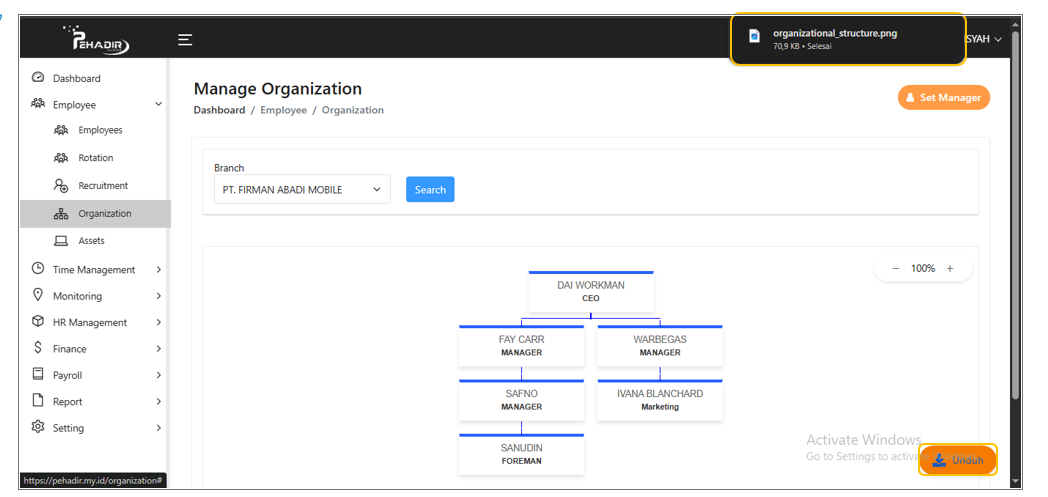Click the hamburger menu icon

pyautogui.click(x=185, y=40)
